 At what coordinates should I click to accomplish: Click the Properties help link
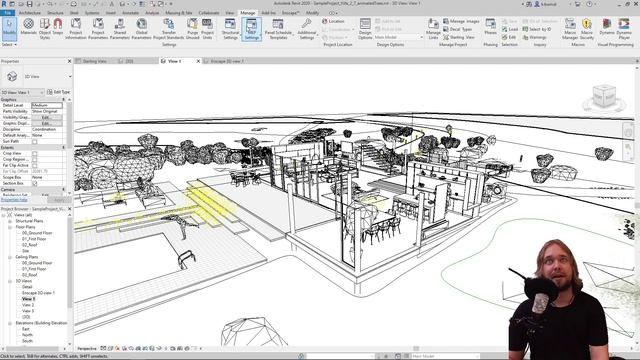tap(14, 200)
